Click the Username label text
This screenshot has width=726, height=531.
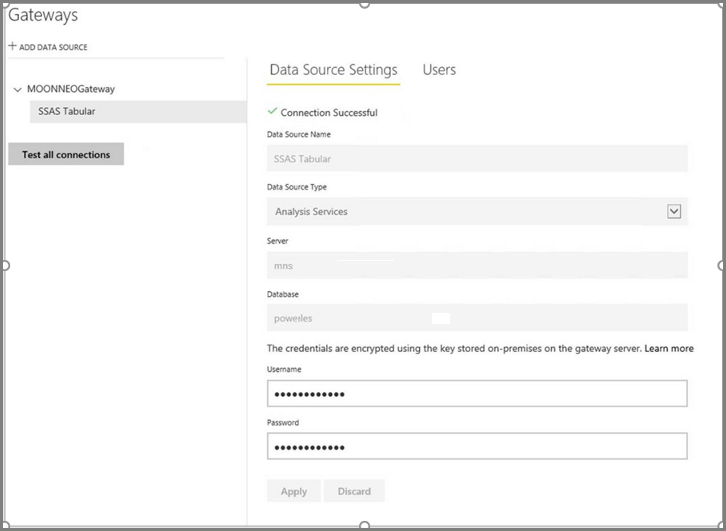(284, 369)
